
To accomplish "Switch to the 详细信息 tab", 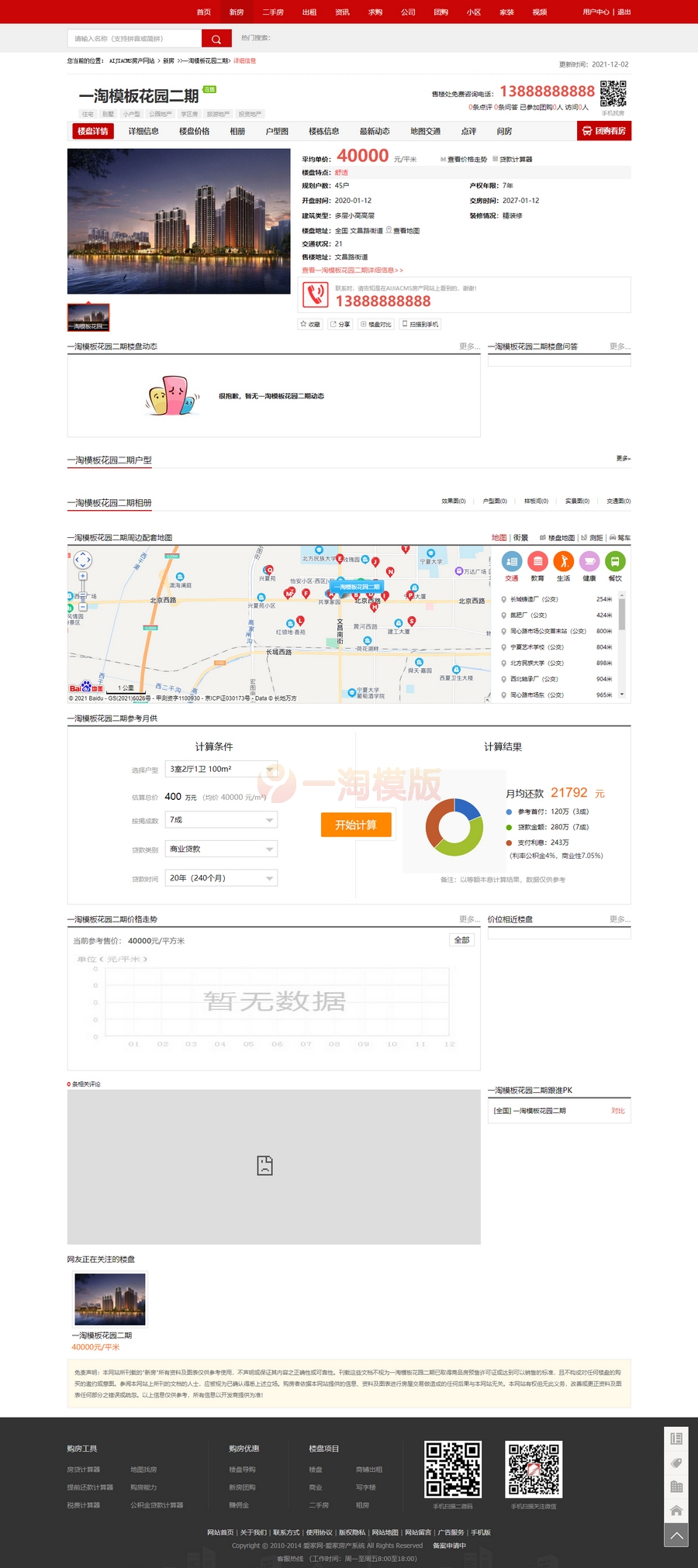I will click(143, 132).
